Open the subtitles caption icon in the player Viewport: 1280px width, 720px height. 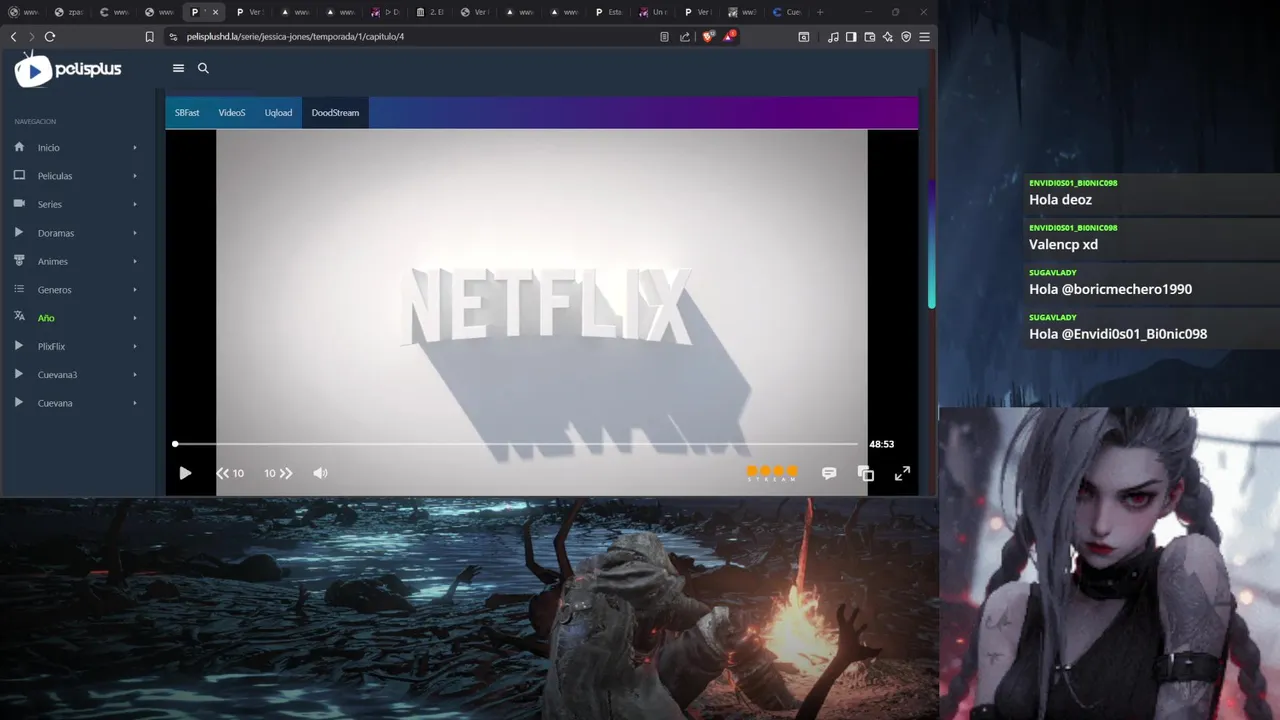[x=829, y=473]
